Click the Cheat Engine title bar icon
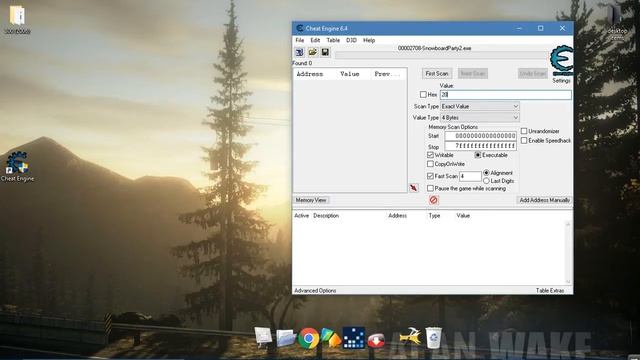Image resolution: width=640 pixels, height=360 pixels. coord(300,28)
